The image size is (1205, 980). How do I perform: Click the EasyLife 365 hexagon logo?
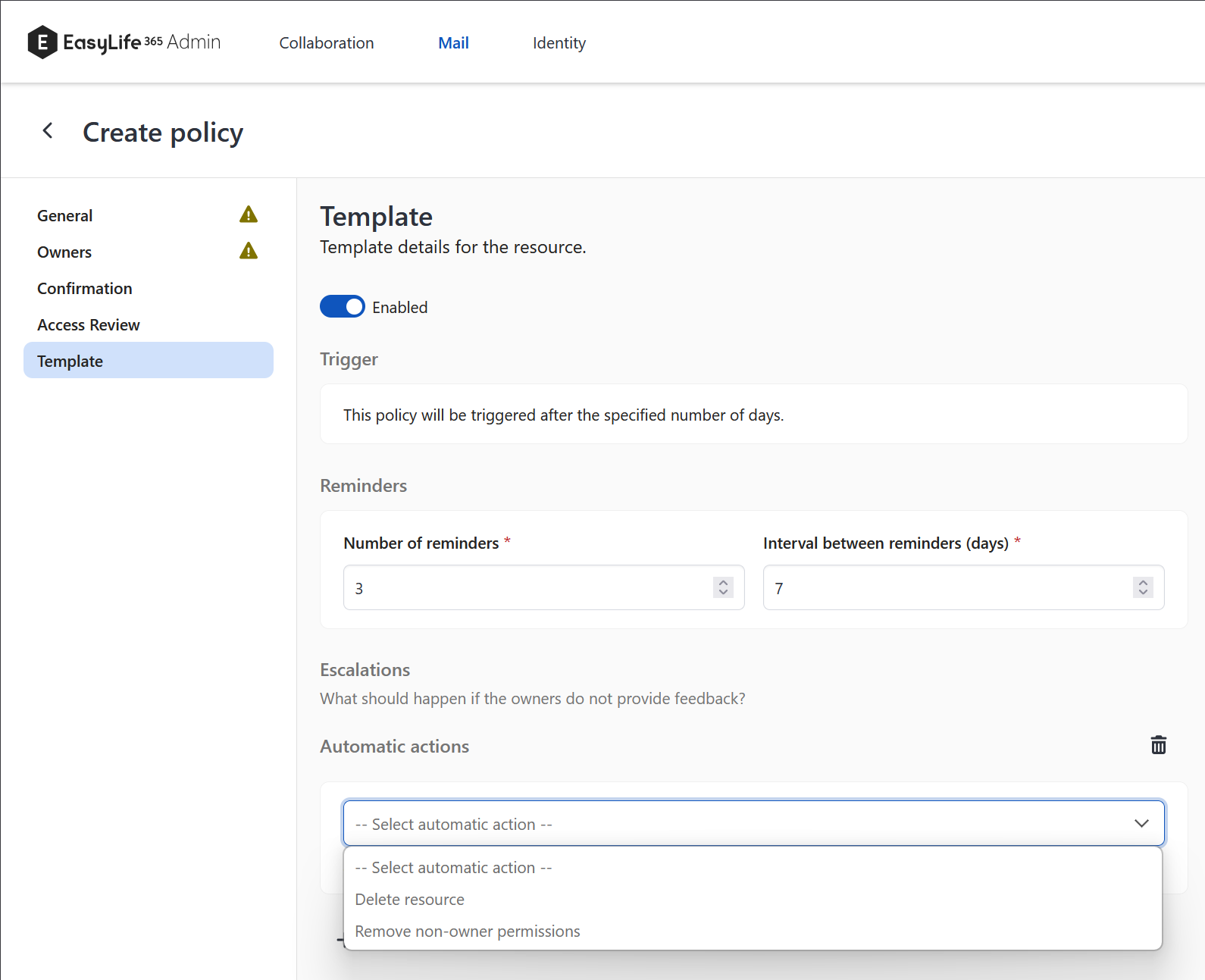point(42,42)
